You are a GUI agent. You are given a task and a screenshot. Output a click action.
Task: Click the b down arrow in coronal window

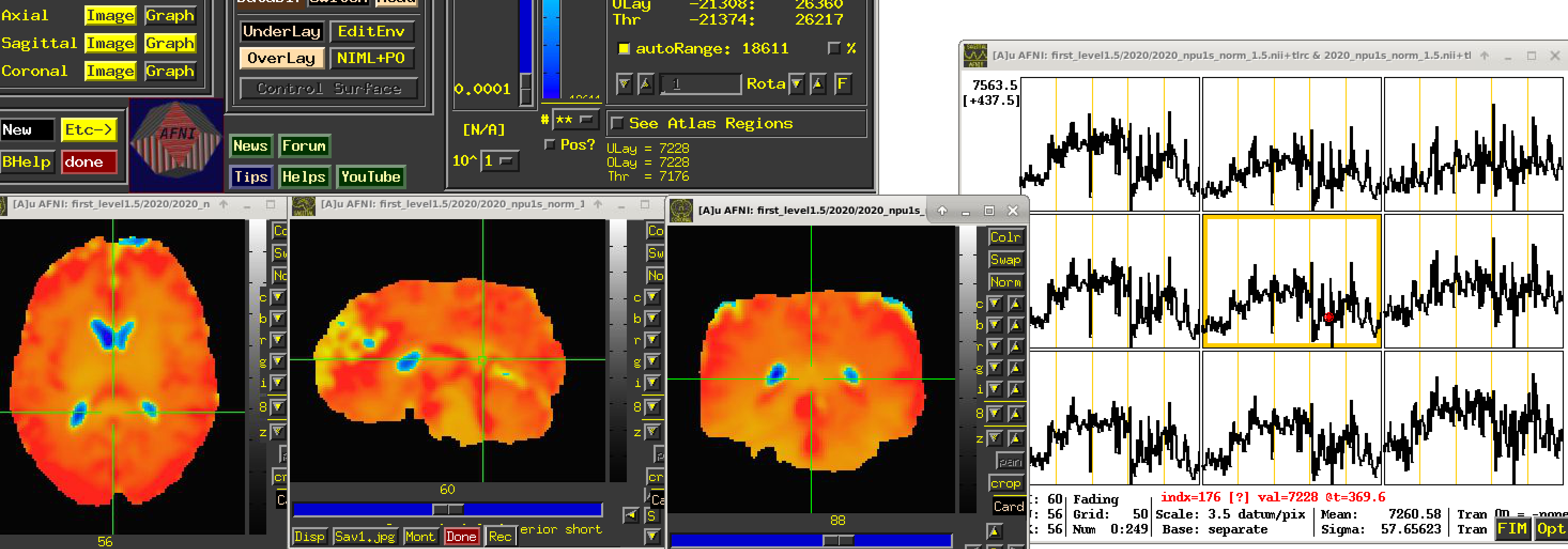[x=995, y=325]
